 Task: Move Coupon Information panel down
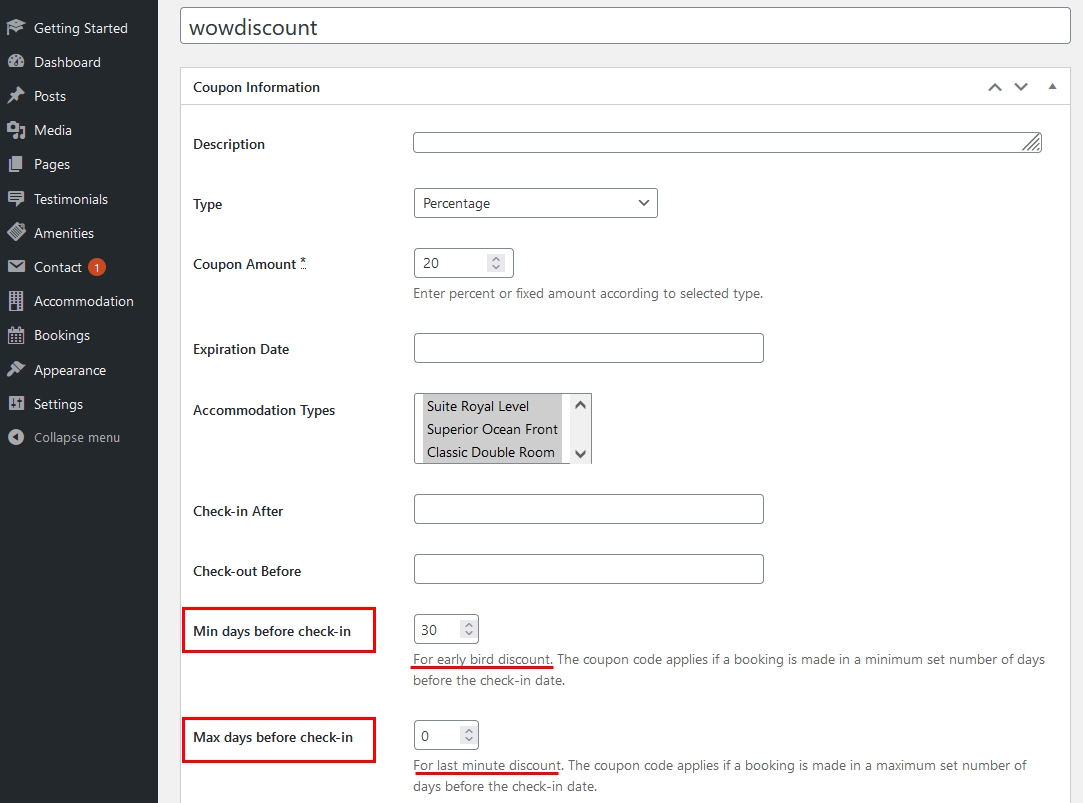point(1021,87)
